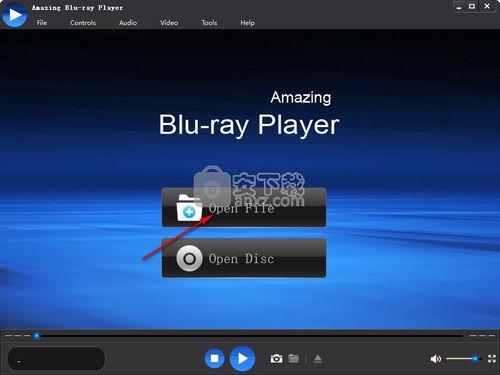Minimize the player window
The height and width of the screenshot is (375, 500).
459,7
